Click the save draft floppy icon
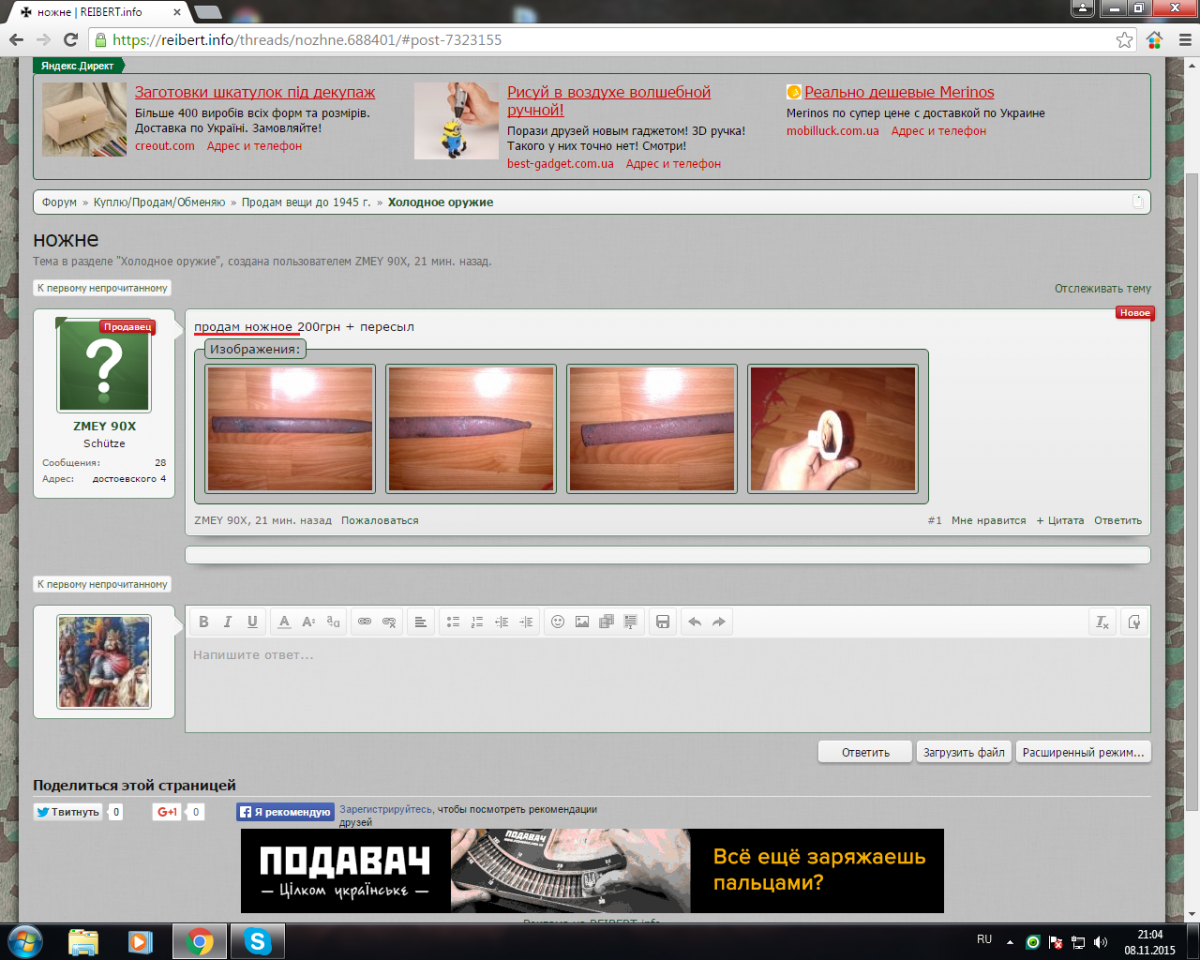 click(x=662, y=622)
